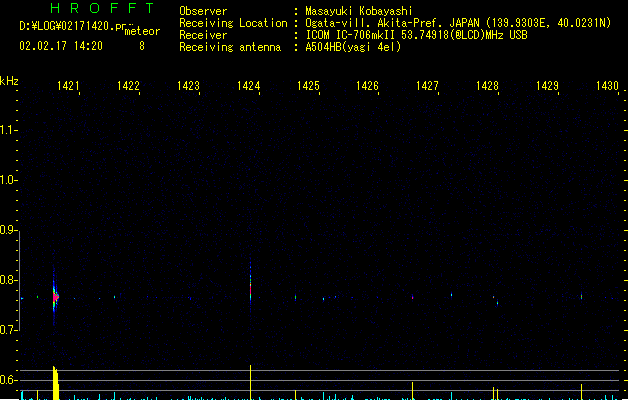Click time marker 1422
The width and height of the screenshot is (629, 400).
(128, 86)
